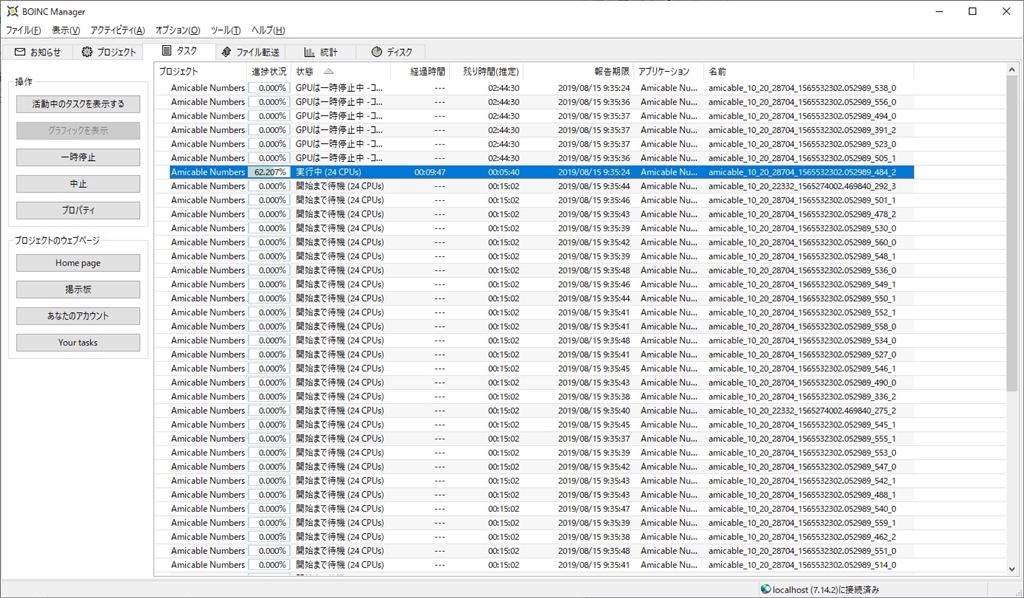The image size is (1024, 598).
Task: Click the プロパティ button
Action: (78, 210)
